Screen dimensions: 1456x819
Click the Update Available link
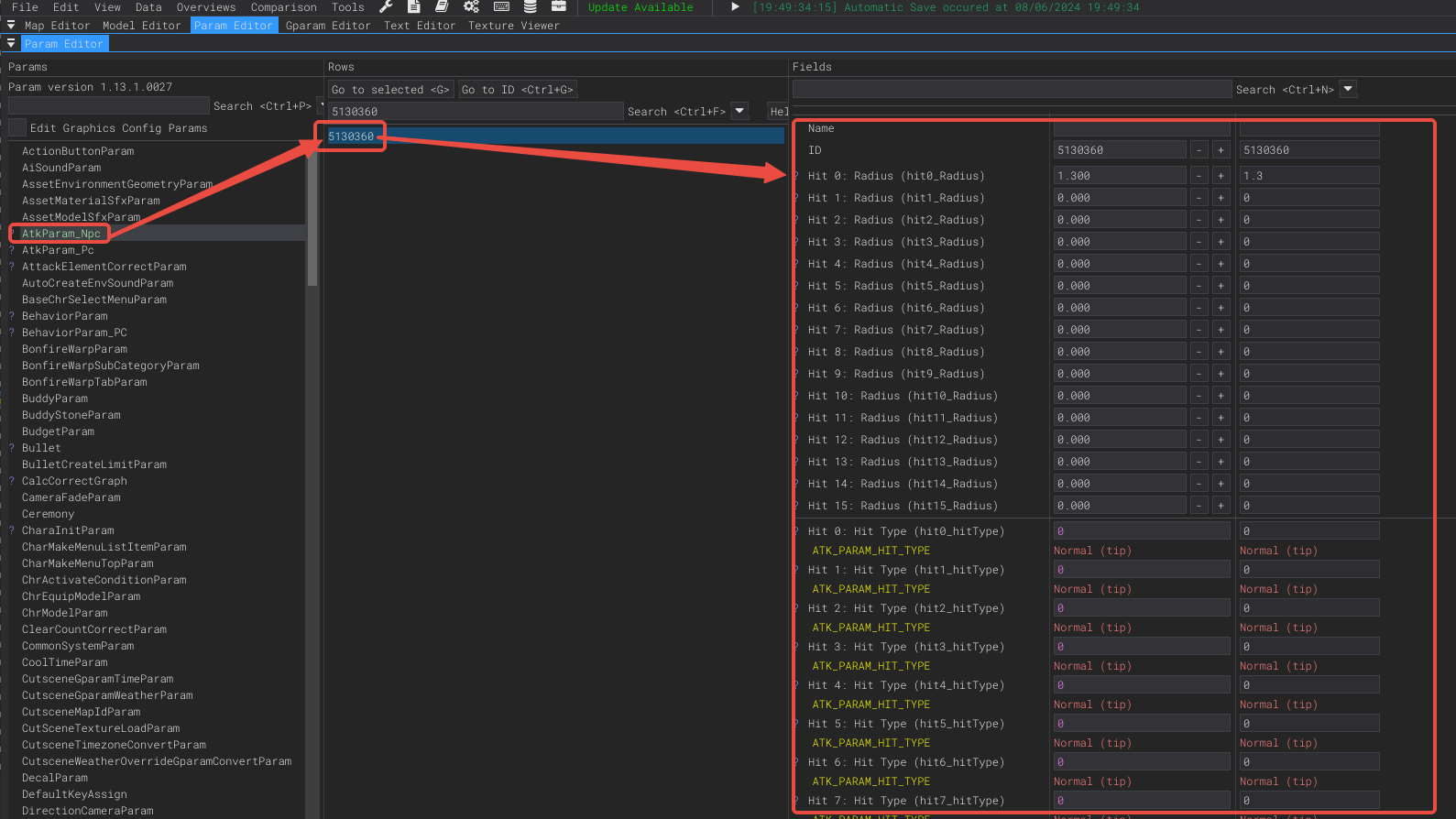[640, 7]
